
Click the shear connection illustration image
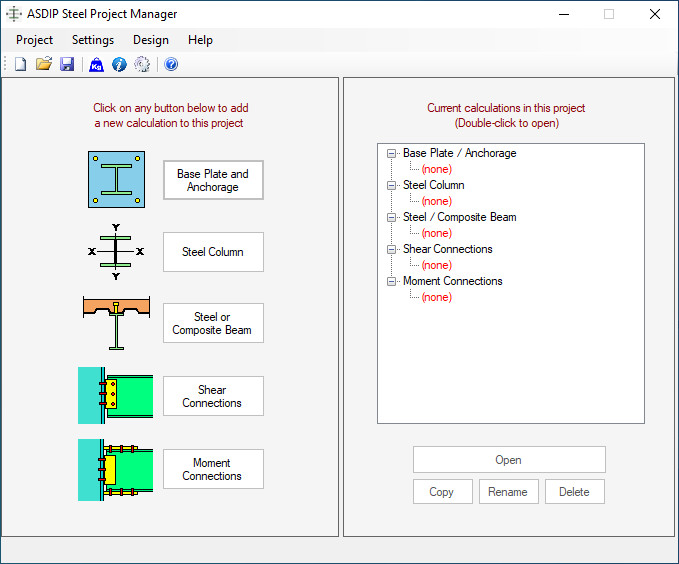point(115,395)
